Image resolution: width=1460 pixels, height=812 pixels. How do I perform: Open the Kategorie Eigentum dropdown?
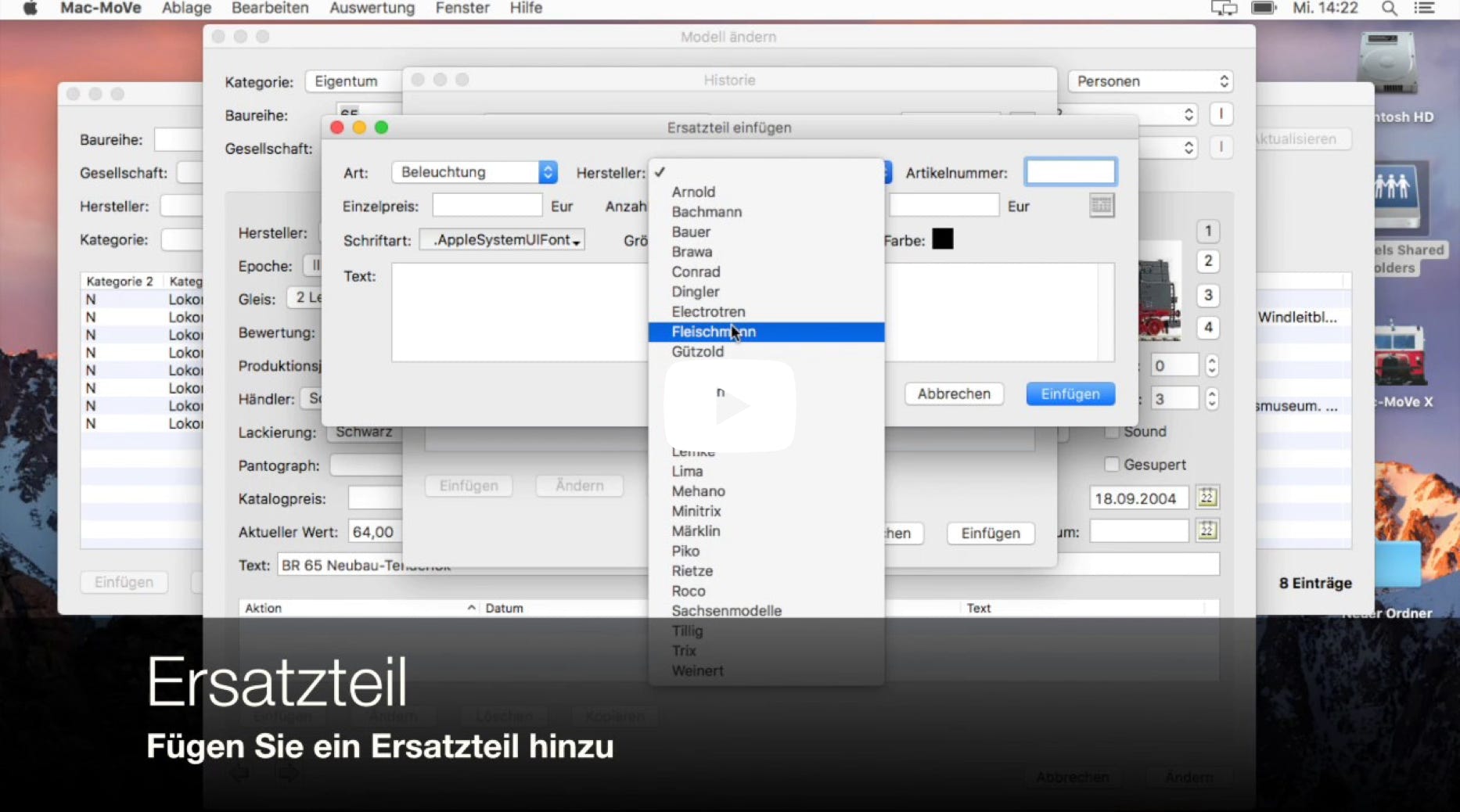(x=354, y=81)
